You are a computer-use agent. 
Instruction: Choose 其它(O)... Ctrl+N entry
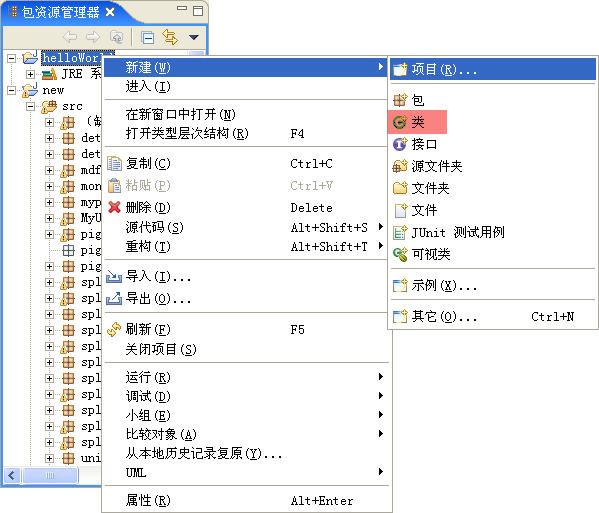[493, 316]
